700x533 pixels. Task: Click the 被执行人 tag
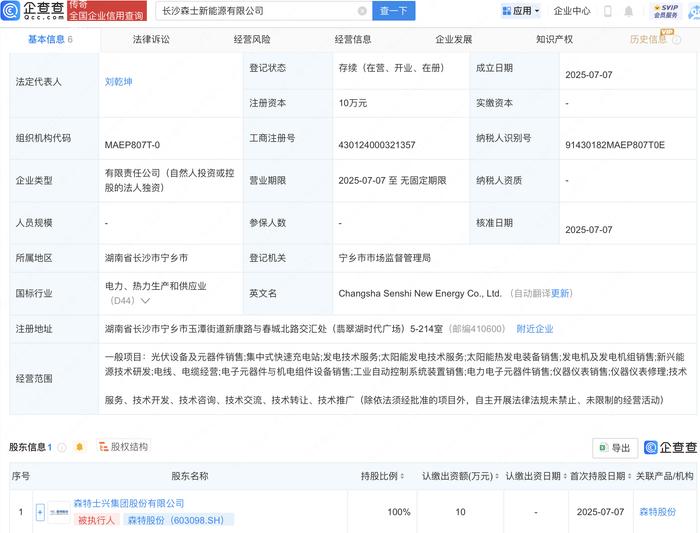pyautogui.click(x=96, y=520)
